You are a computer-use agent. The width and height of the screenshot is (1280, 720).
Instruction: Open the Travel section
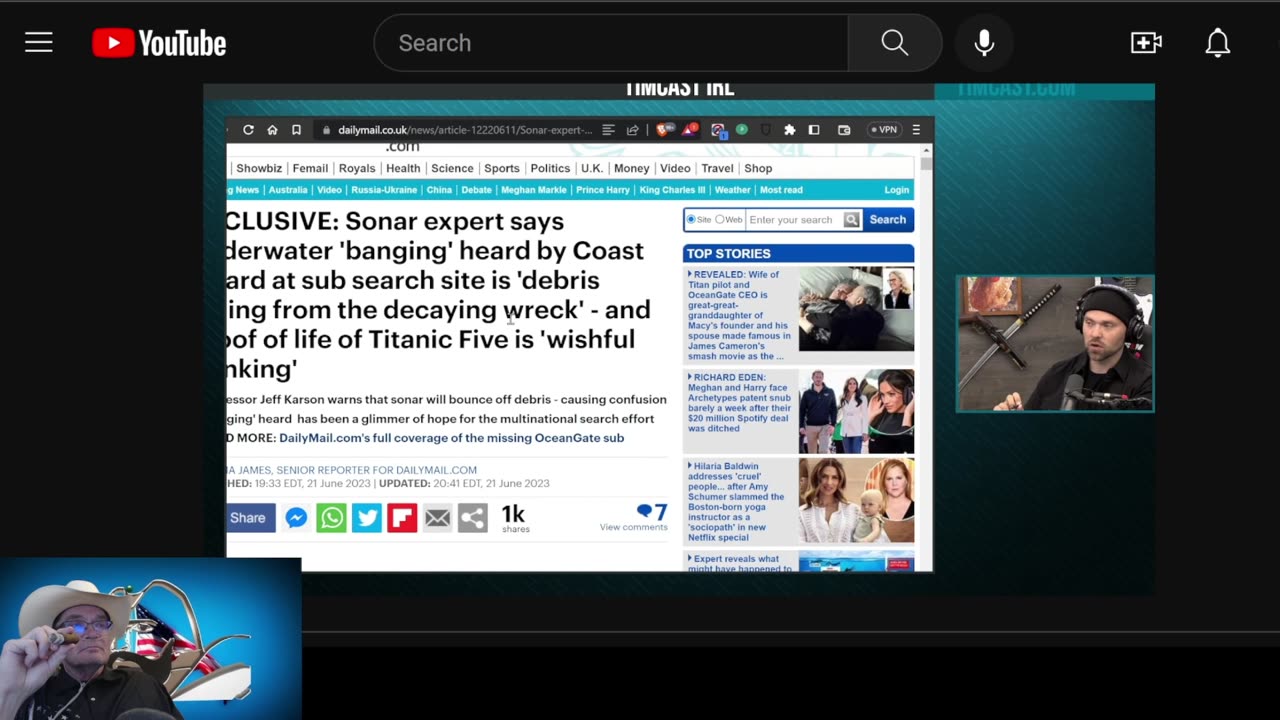(x=717, y=168)
